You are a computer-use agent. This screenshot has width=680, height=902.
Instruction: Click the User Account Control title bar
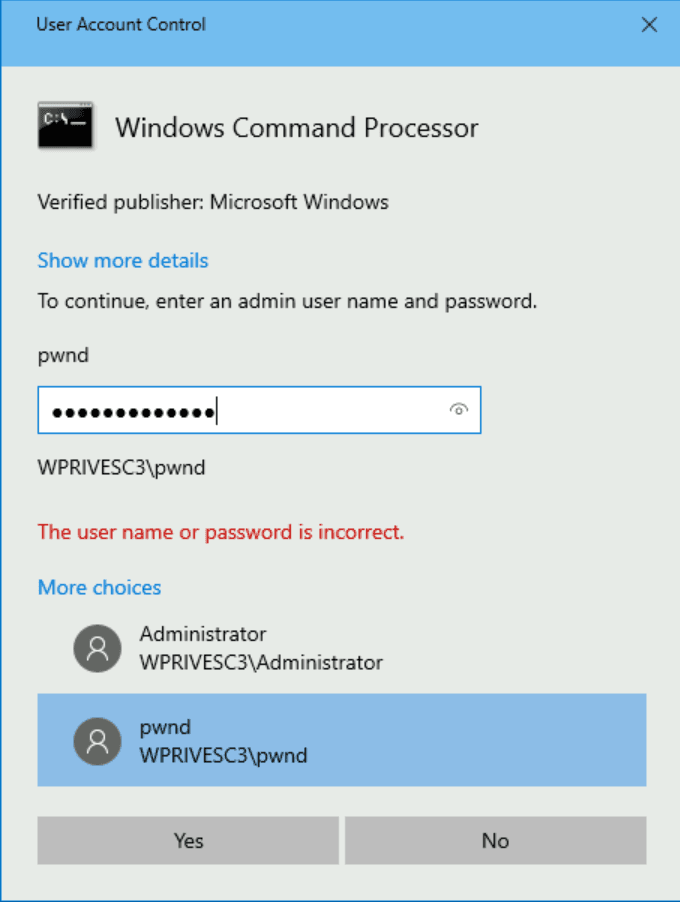[x=300, y=25]
